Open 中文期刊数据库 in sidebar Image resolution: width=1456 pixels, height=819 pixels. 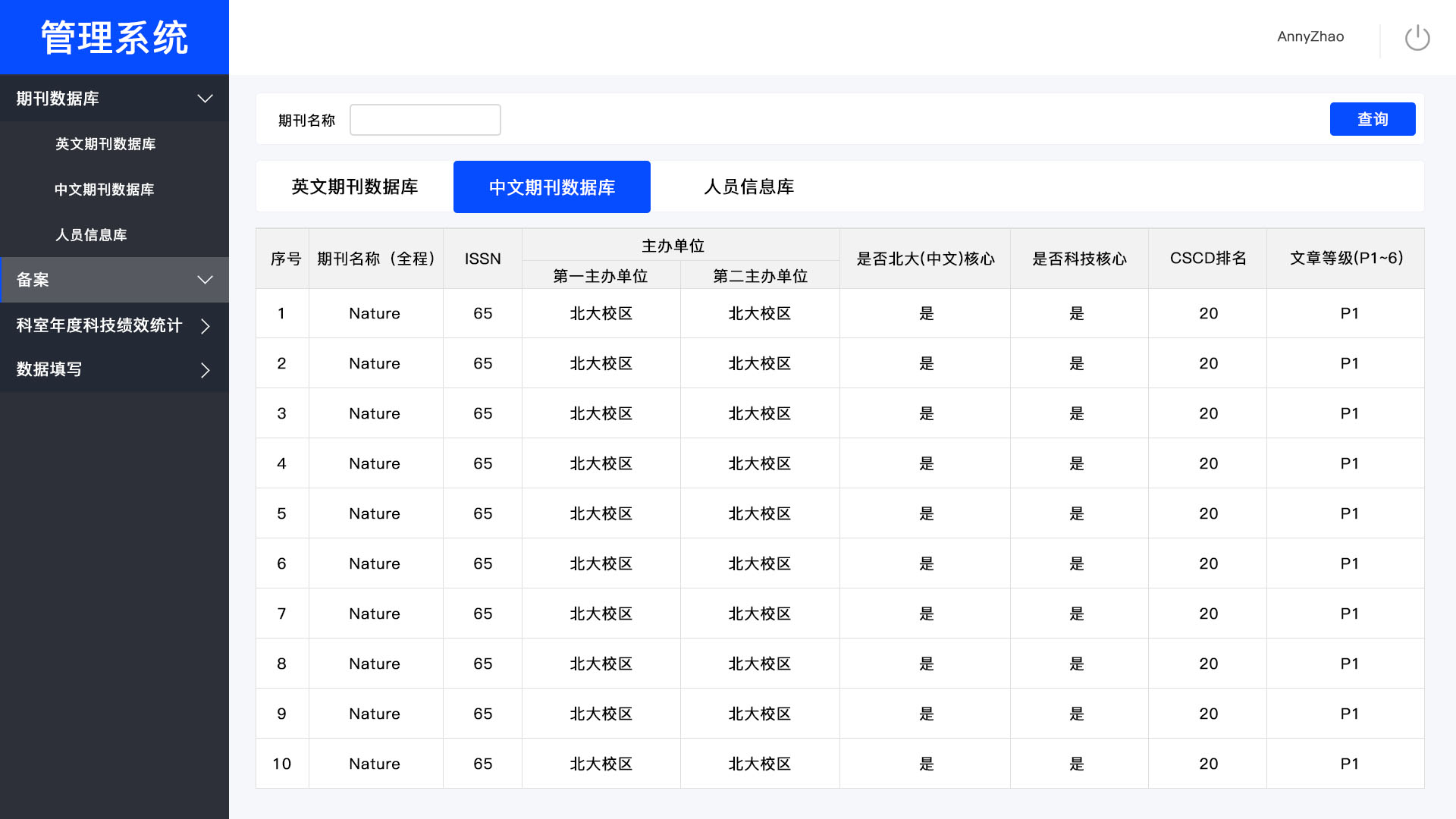(x=105, y=190)
